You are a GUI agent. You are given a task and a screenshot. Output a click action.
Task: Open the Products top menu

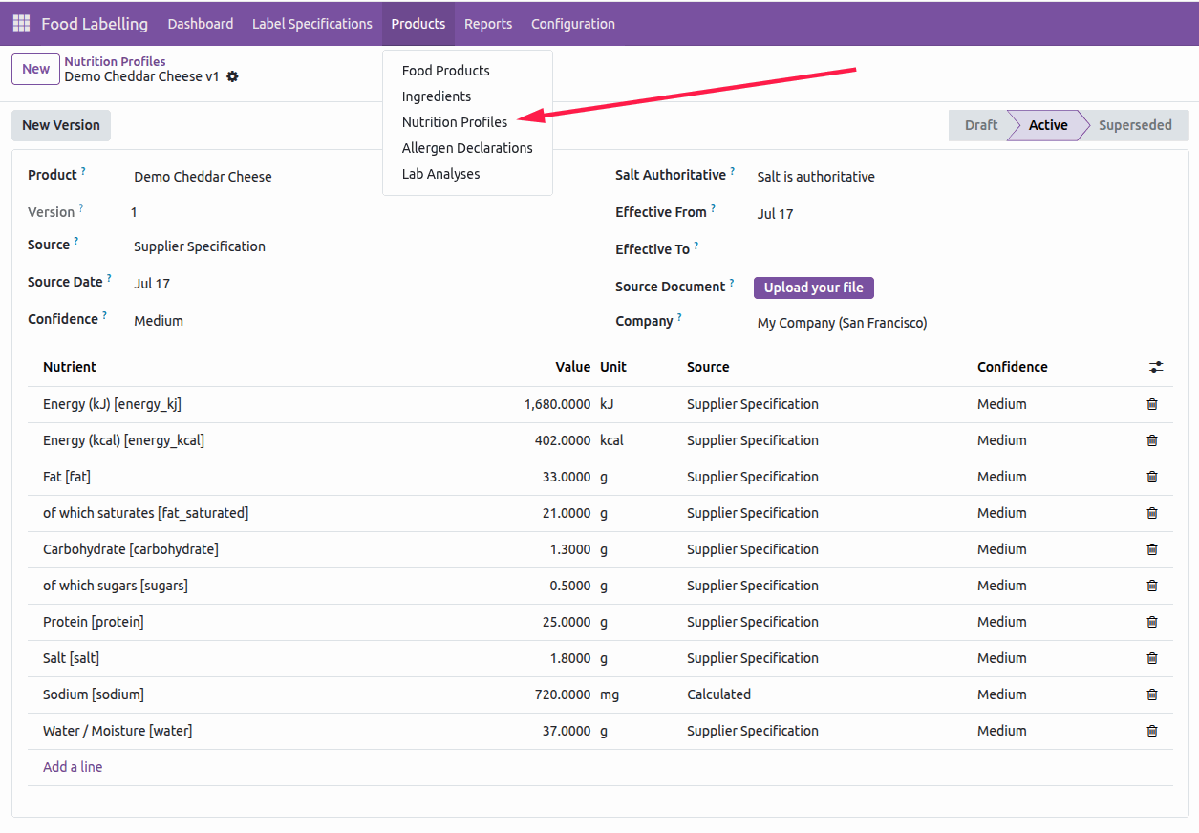tap(418, 24)
